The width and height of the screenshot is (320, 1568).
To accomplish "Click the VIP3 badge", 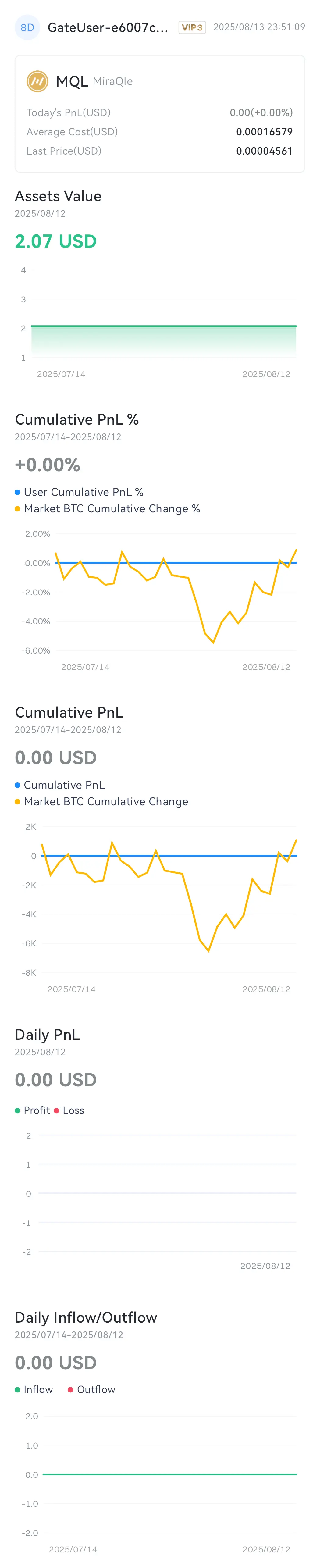I will [x=192, y=27].
